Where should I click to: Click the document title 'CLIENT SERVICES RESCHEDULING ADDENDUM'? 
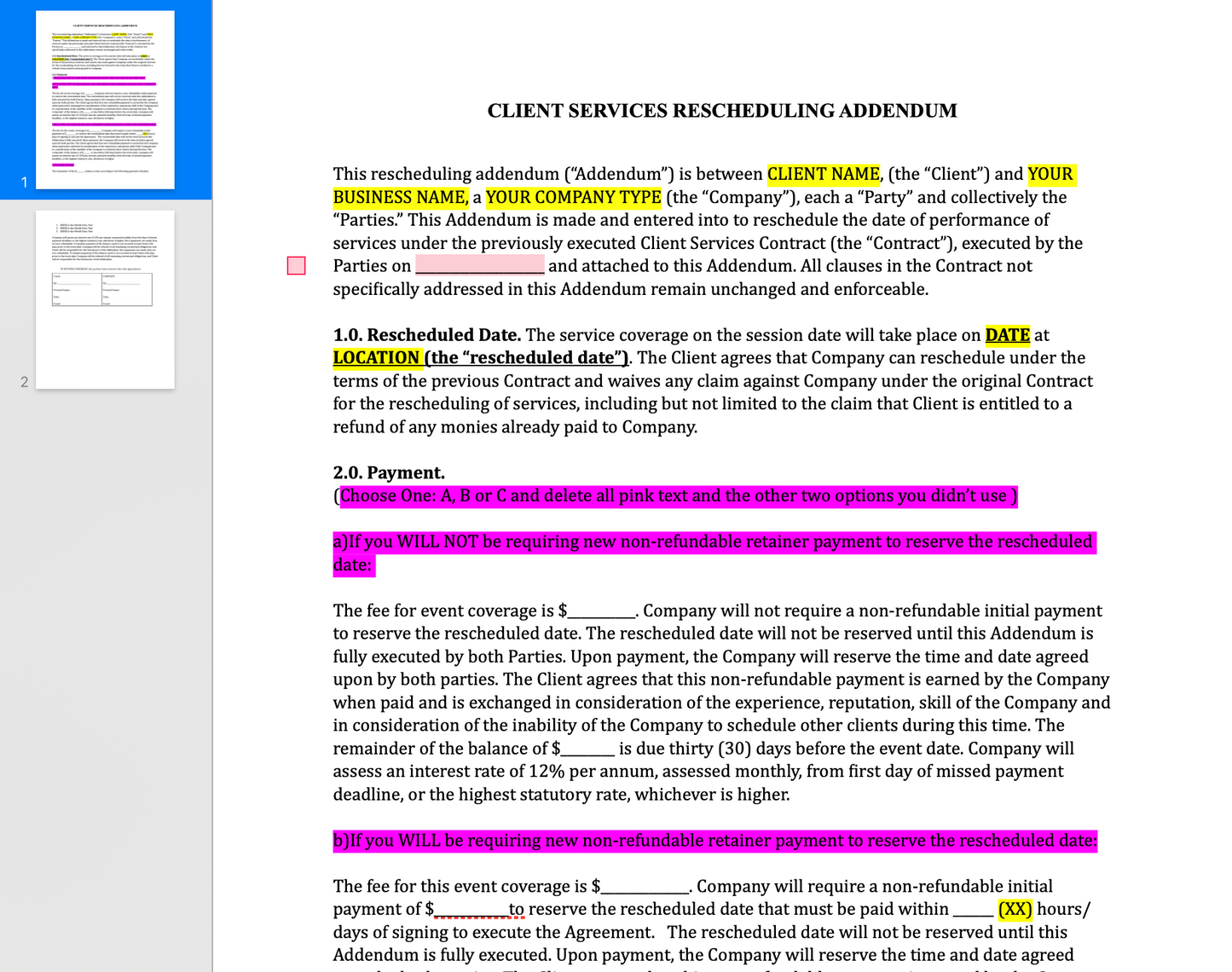point(721,111)
